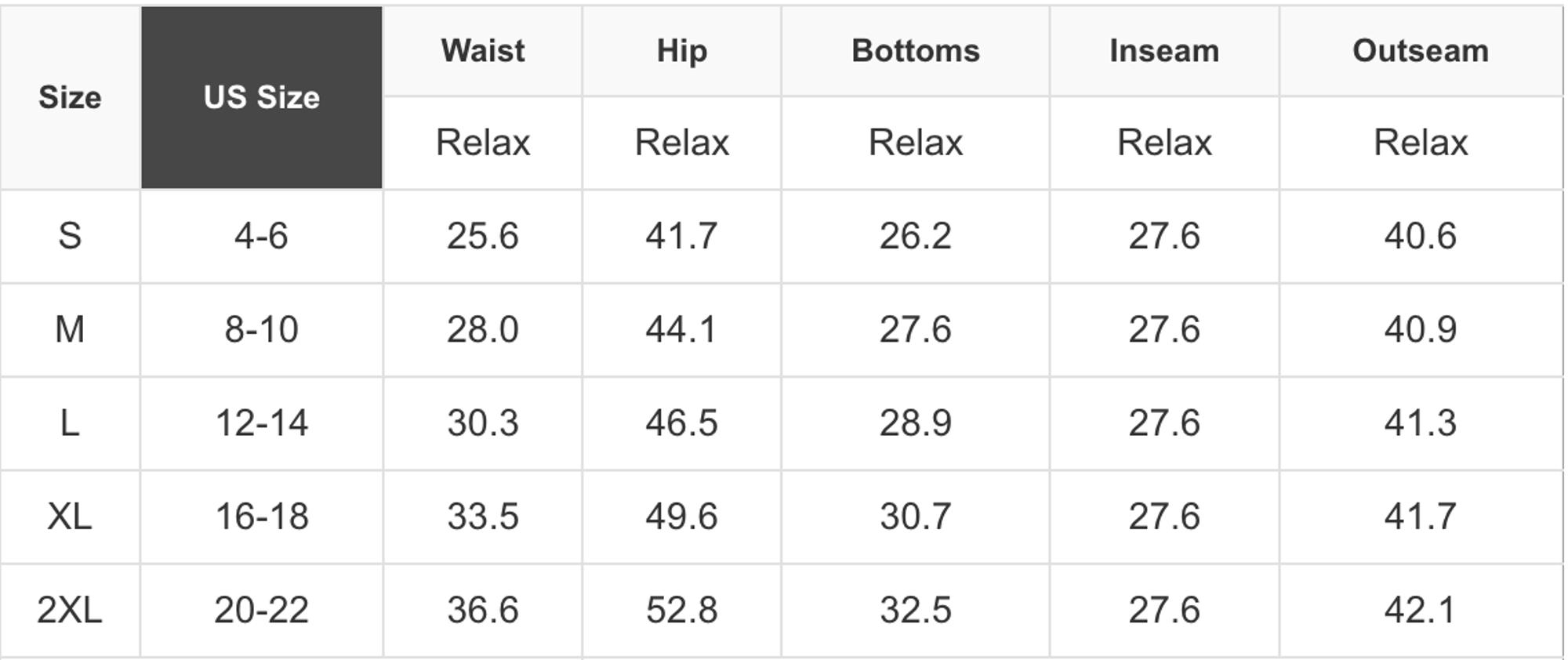Click the 4-6 US size cell
The width and height of the screenshot is (1568, 660).
coord(262,236)
